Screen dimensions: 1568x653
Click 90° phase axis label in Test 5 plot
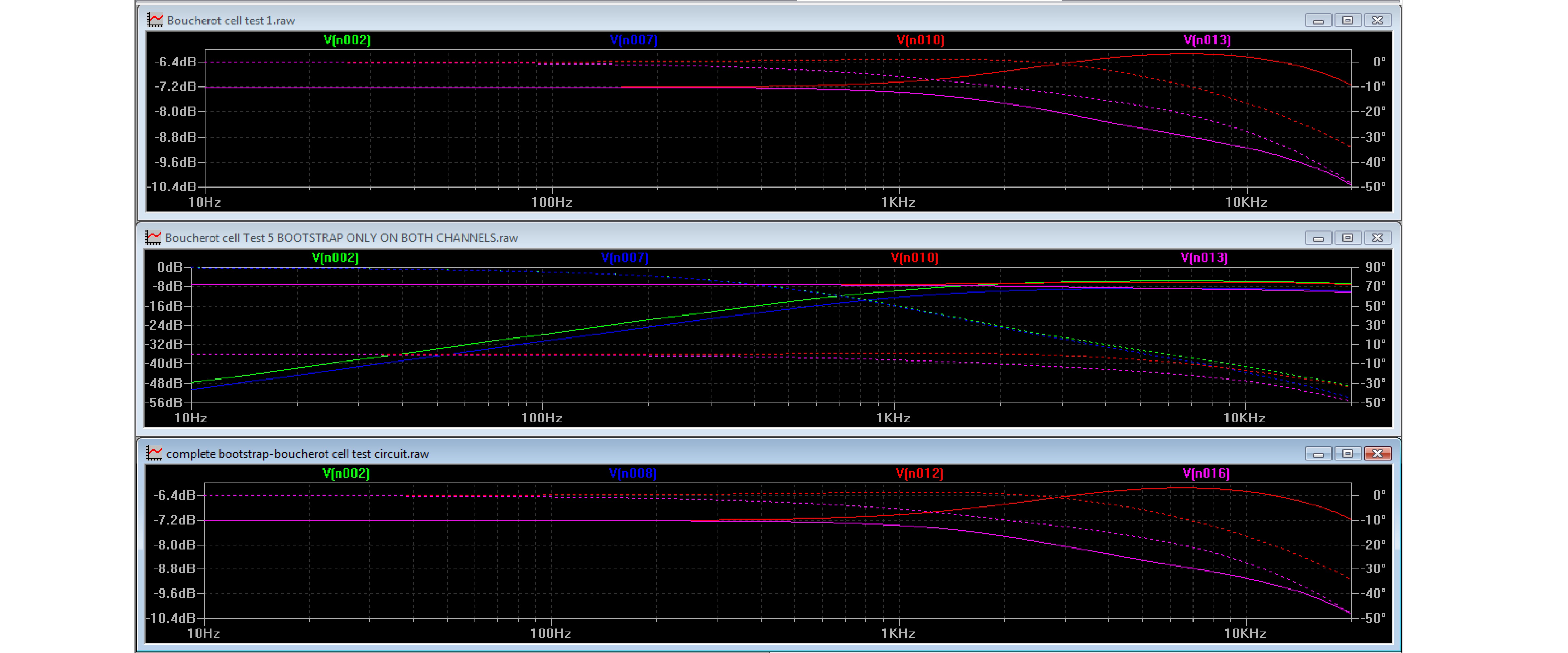click(1376, 267)
